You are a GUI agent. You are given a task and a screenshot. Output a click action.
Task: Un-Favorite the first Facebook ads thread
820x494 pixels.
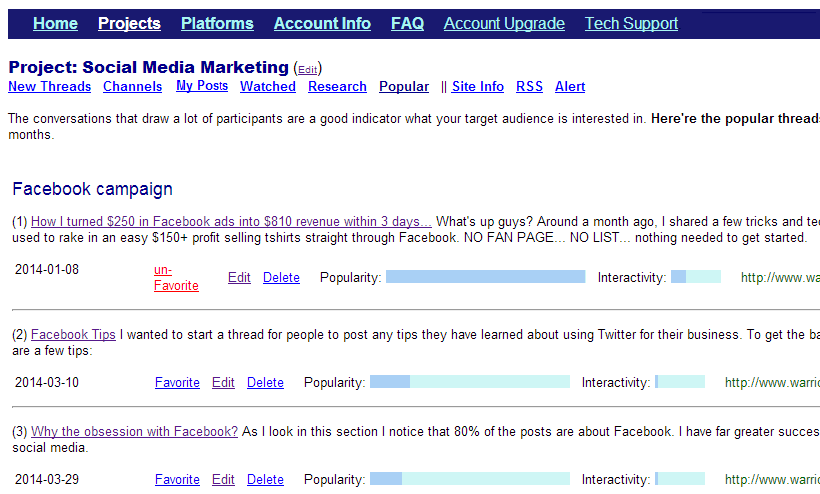[x=176, y=278]
